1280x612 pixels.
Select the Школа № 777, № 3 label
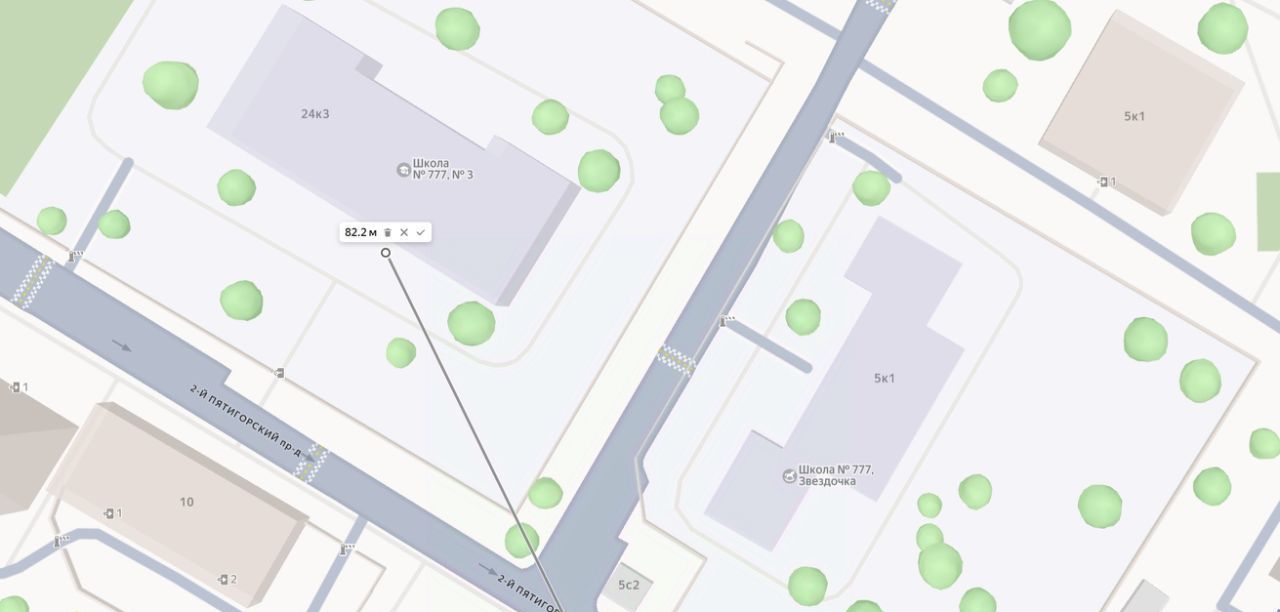click(443, 169)
